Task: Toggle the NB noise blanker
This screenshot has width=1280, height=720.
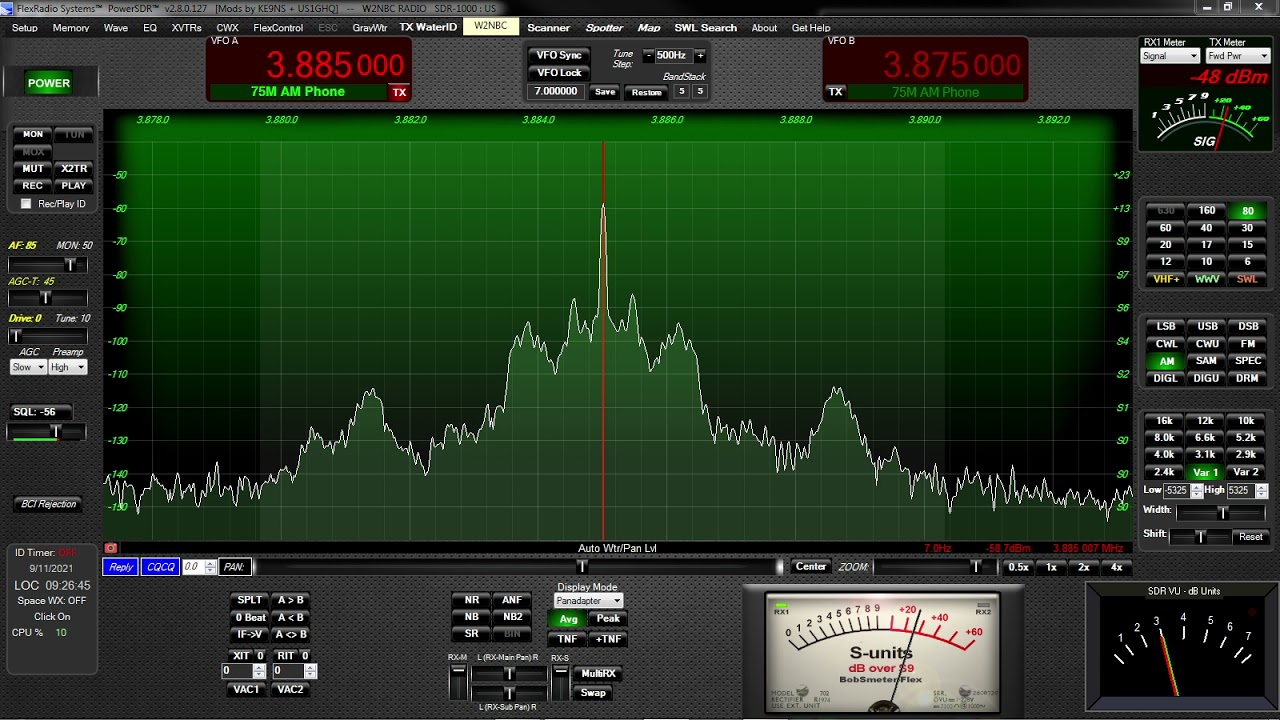Action: pos(471,617)
